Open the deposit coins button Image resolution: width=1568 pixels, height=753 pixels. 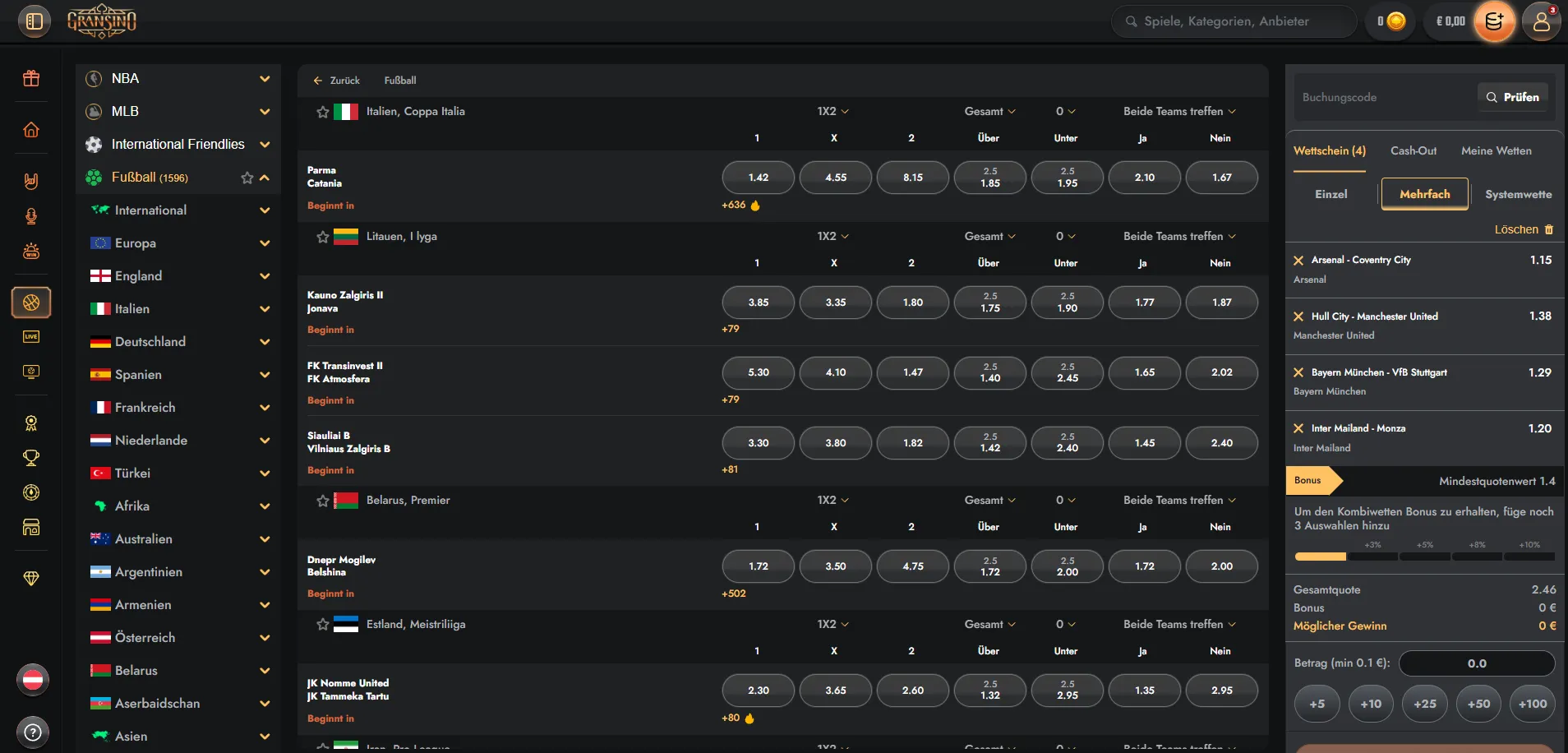1494,21
